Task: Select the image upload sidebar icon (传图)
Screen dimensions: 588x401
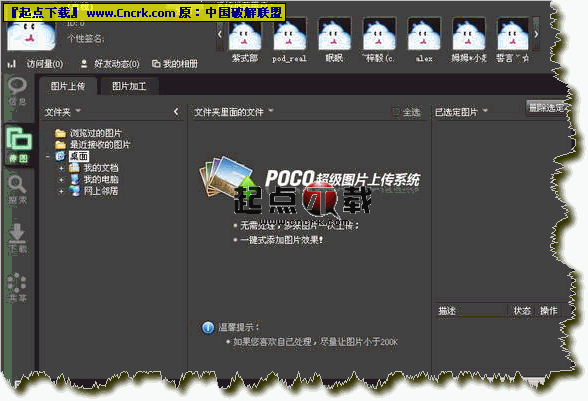Action: tap(18, 145)
